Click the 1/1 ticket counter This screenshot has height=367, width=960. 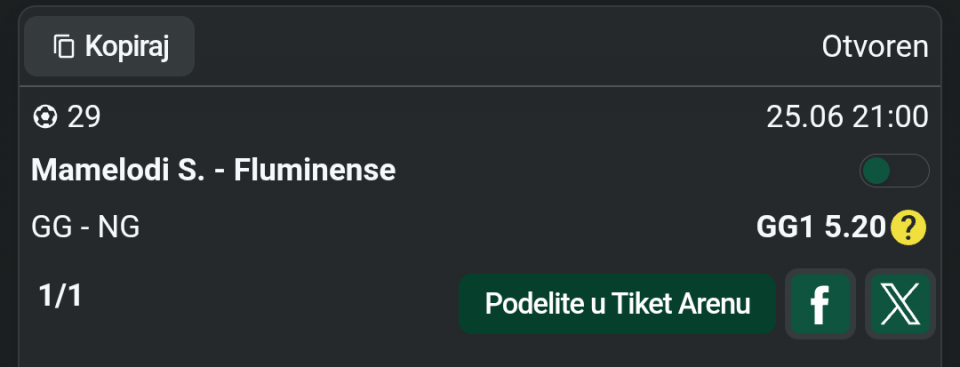click(x=60, y=296)
